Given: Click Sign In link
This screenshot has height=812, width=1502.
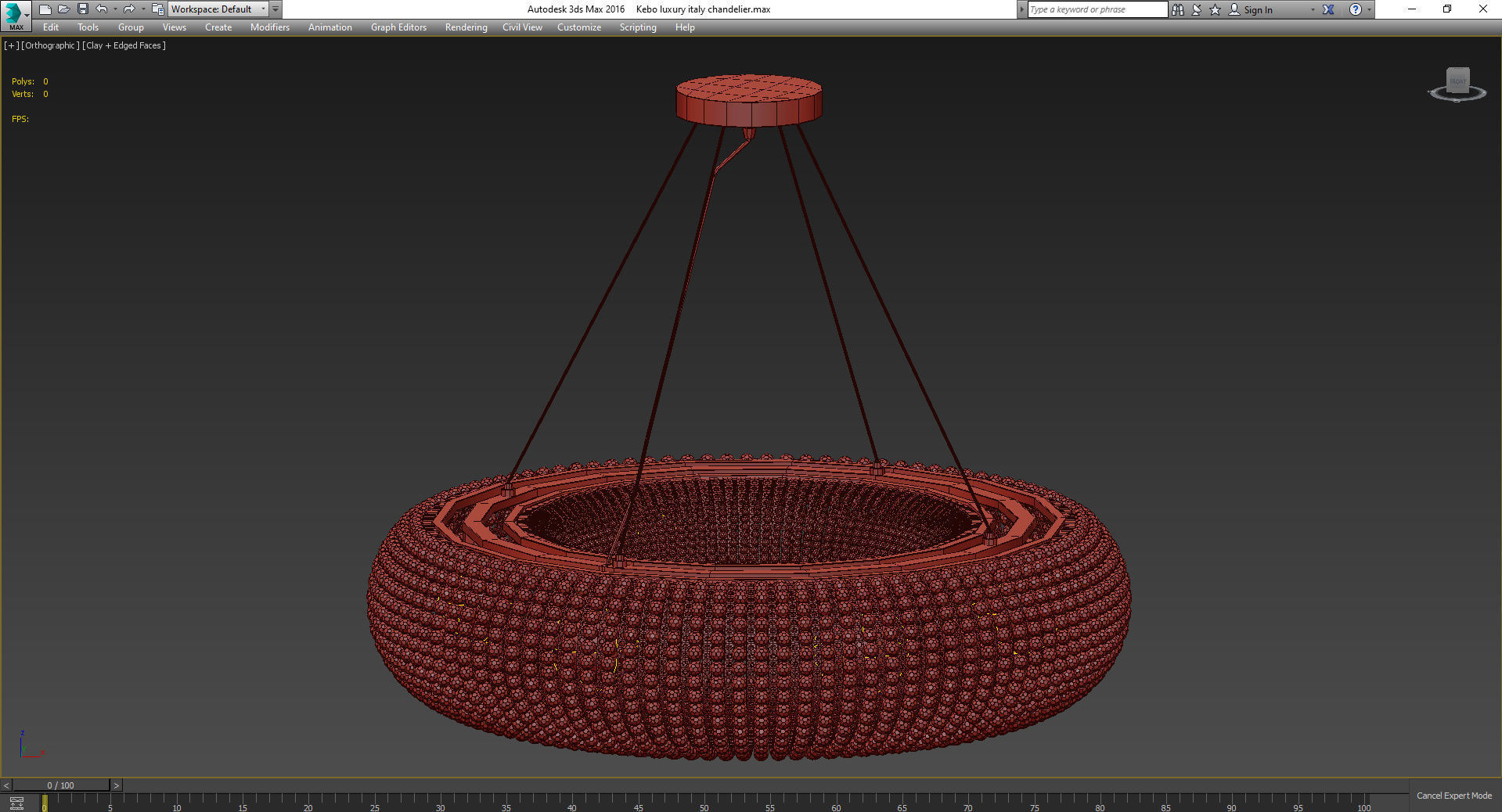Looking at the screenshot, I should pyautogui.click(x=1258, y=9).
